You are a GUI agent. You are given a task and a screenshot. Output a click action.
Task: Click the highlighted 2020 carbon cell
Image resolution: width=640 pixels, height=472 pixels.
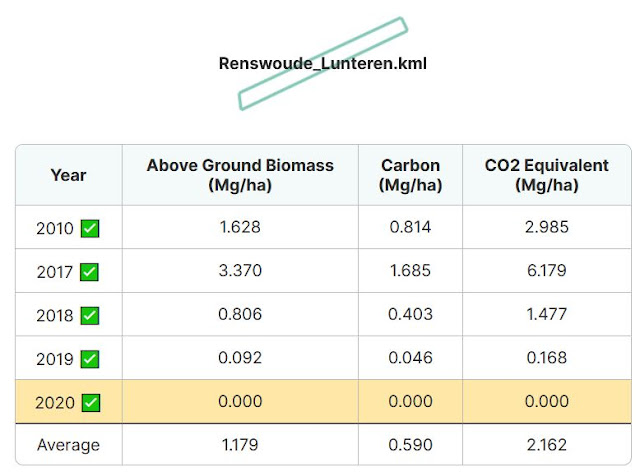[410, 401]
